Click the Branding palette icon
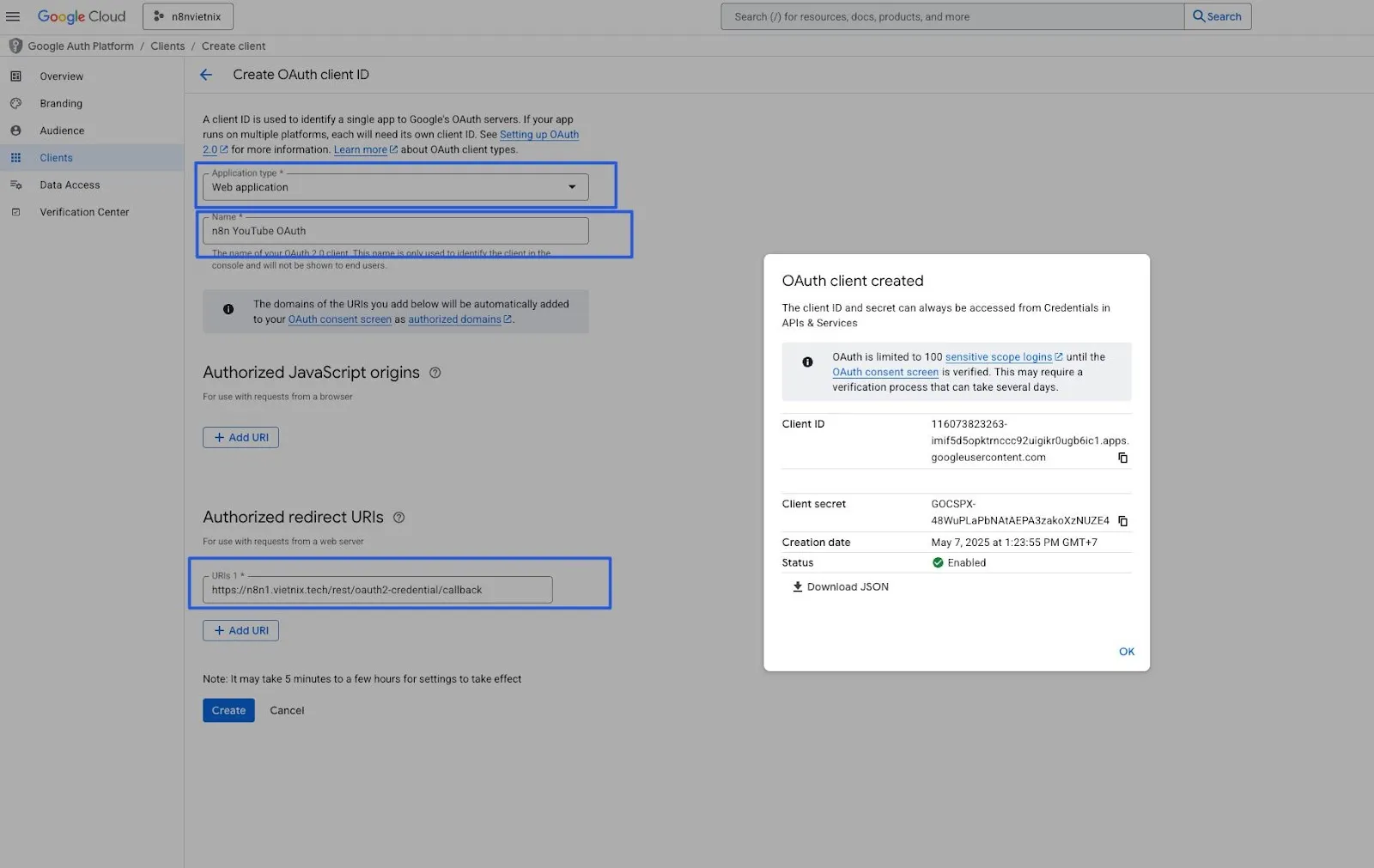This screenshot has height=868, width=1374. (x=15, y=103)
